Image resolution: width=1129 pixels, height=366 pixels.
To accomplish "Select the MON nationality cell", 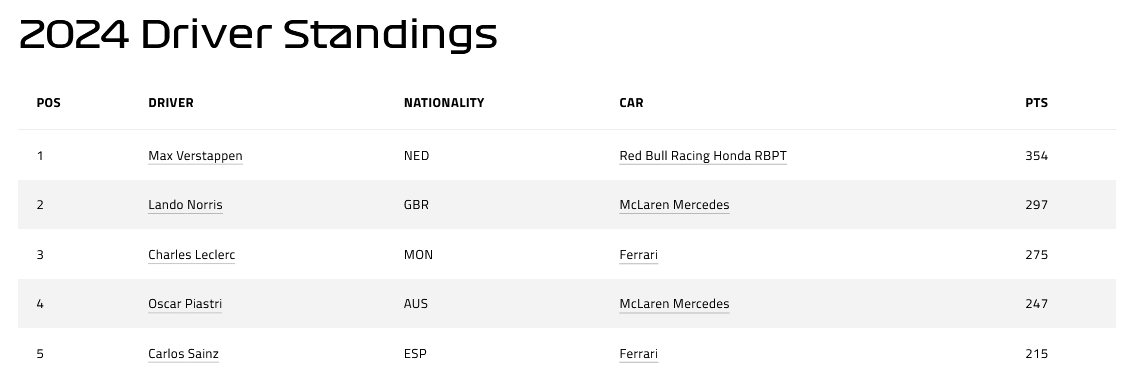I will click(418, 255).
